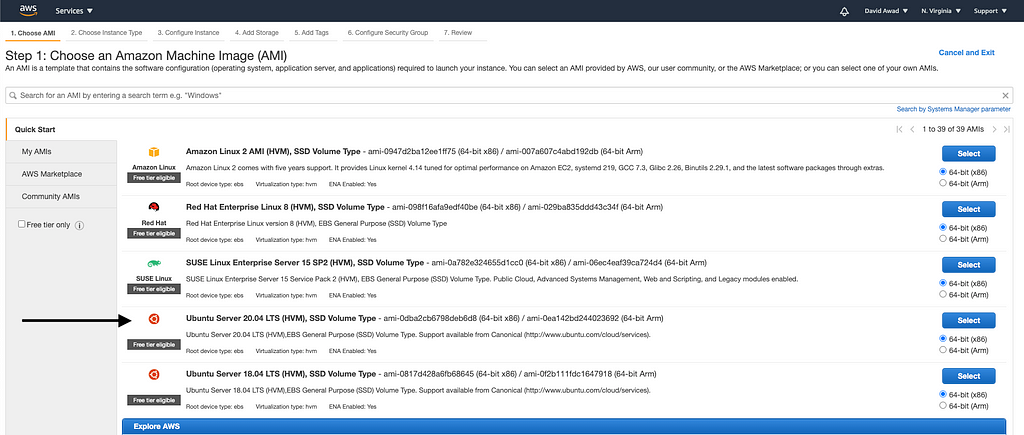Click Free tier eligible badge under Red Hat
Screen dimensions: 1024x435
click(x=154, y=233)
